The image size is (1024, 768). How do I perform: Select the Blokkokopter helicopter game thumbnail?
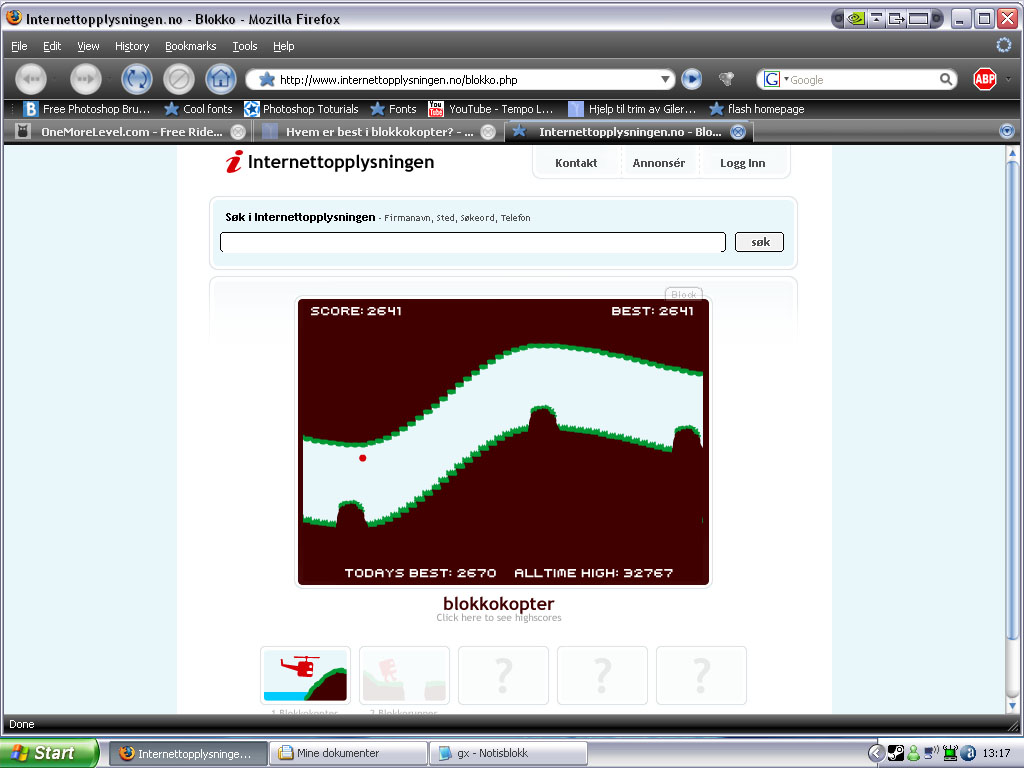point(306,675)
